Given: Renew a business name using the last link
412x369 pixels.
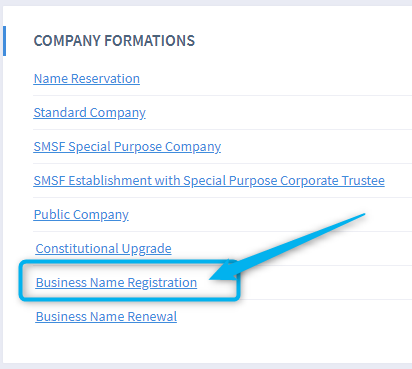Looking at the screenshot, I should tap(106, 317).
